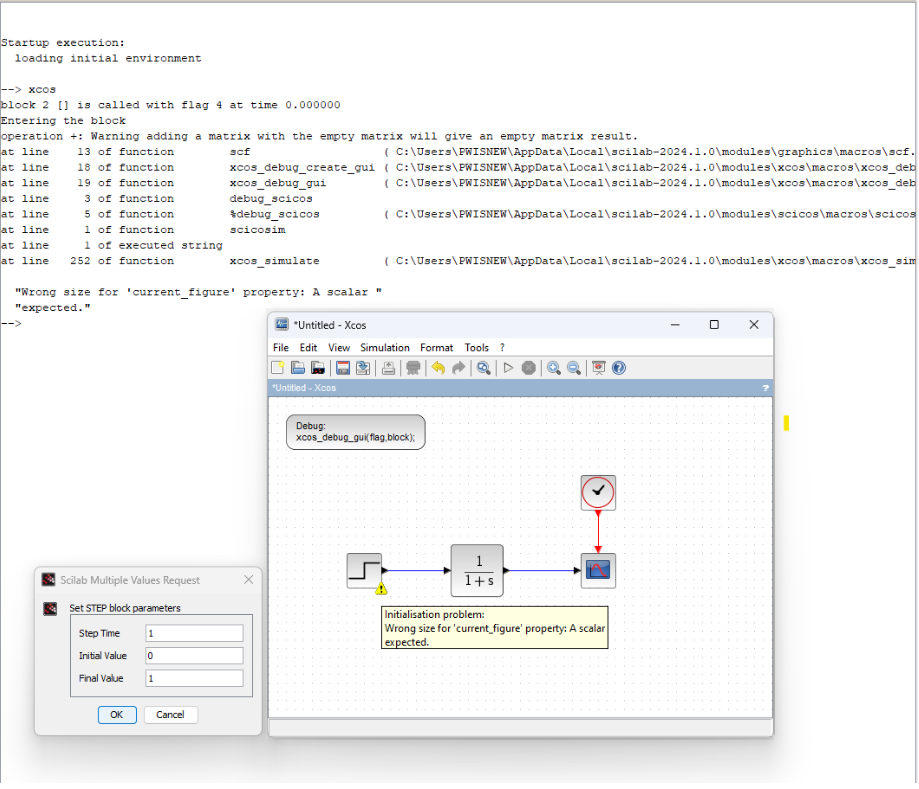Click the 'Entering the block' console line

point(63,121)
